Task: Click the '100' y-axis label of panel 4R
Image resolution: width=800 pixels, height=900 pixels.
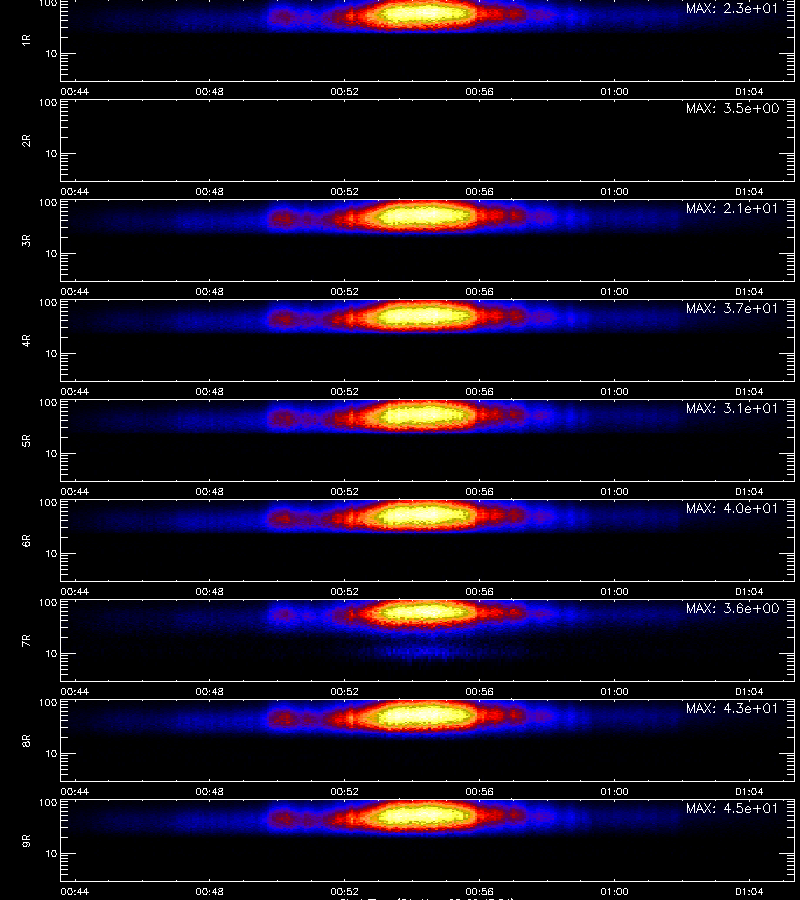Action: pos(48,302)
